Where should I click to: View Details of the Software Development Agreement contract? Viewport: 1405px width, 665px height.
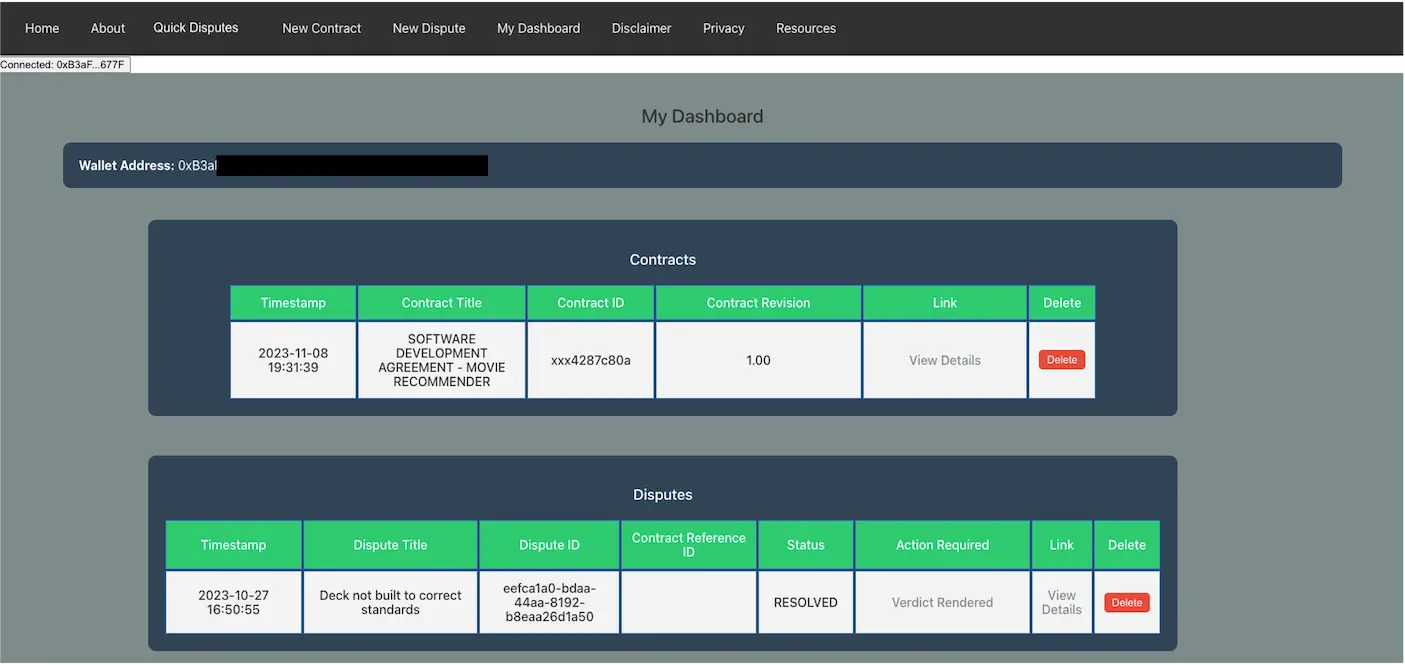coord(944,359)
